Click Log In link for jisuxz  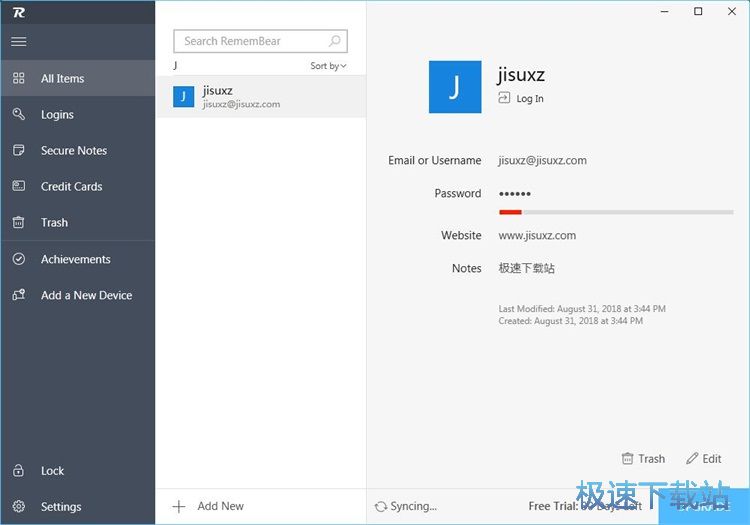coord(530,98)
